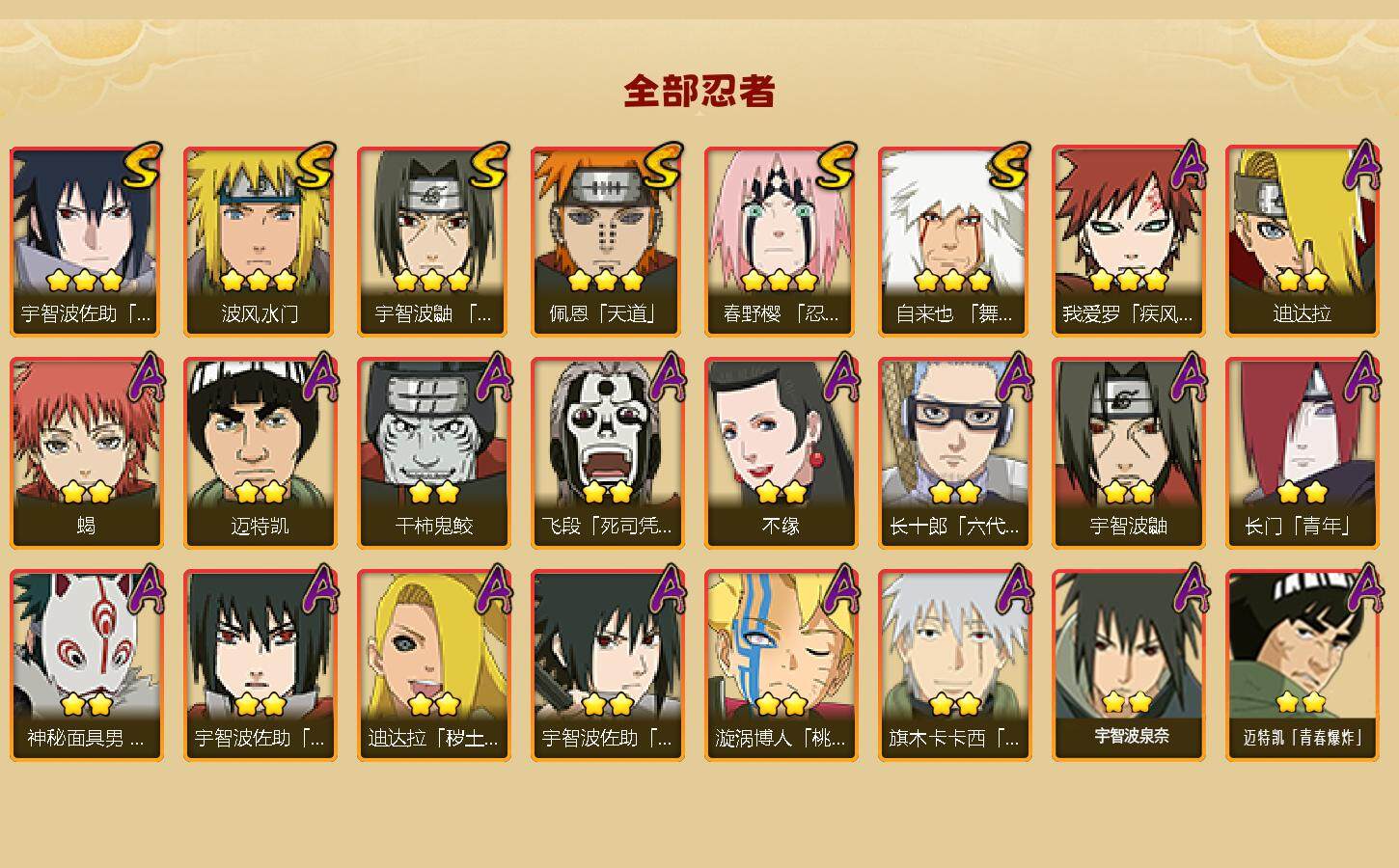Select the 飞段「死司凭」 skull-faced card

(x=607, y=453)
